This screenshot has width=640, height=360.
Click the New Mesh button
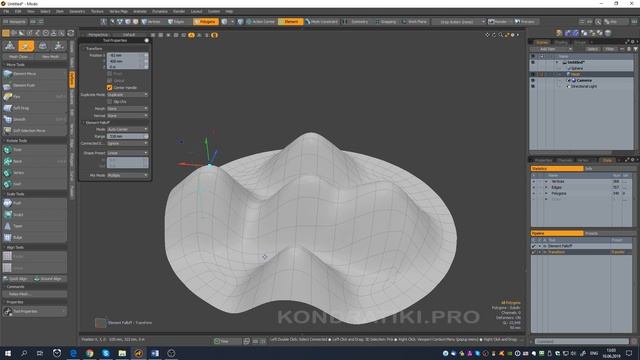tap(51, 57)
